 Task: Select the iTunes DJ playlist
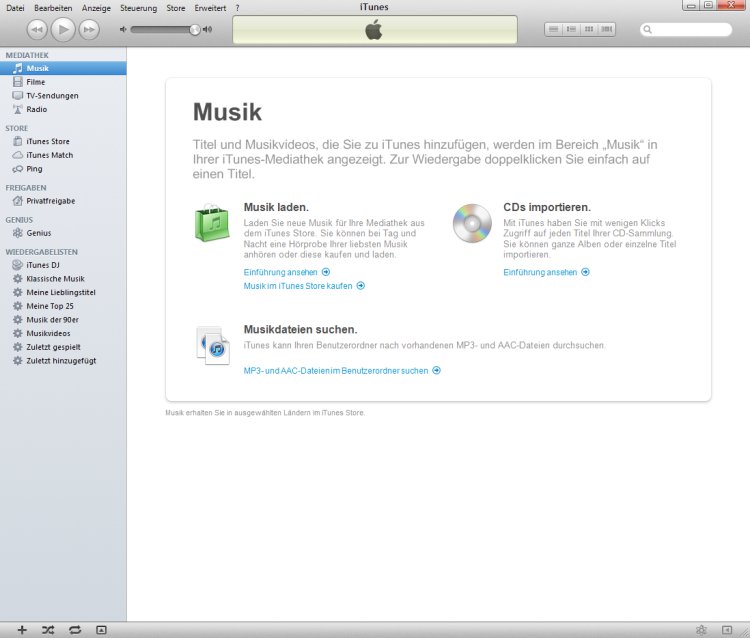63,264
